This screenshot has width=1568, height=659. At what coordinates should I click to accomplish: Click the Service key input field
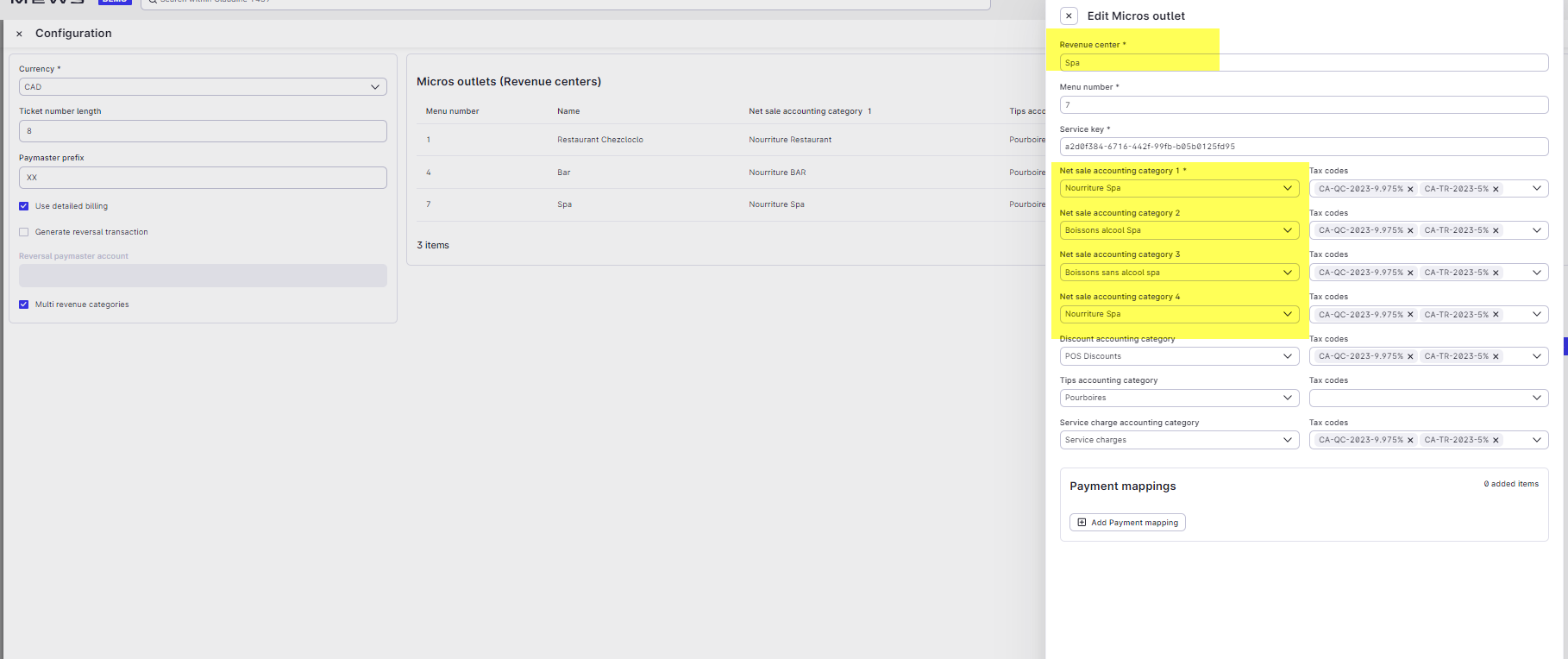click(x=1302, y=147)
